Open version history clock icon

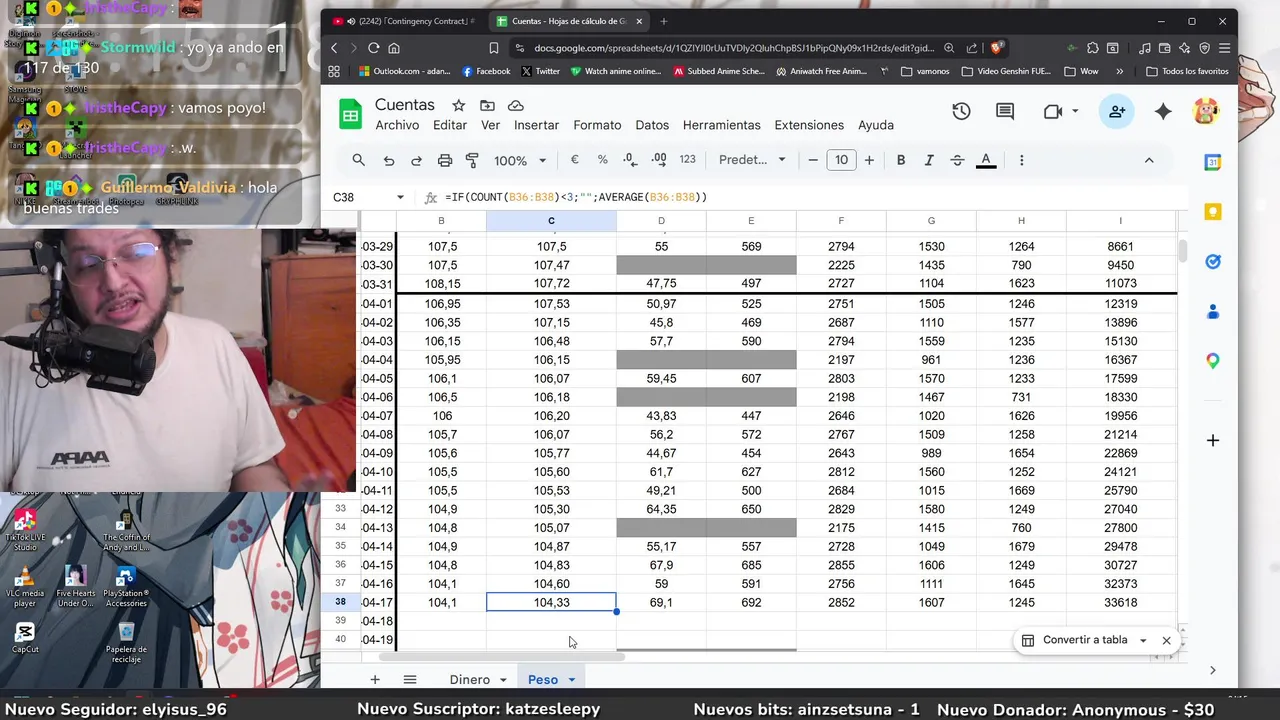(961, 112)
